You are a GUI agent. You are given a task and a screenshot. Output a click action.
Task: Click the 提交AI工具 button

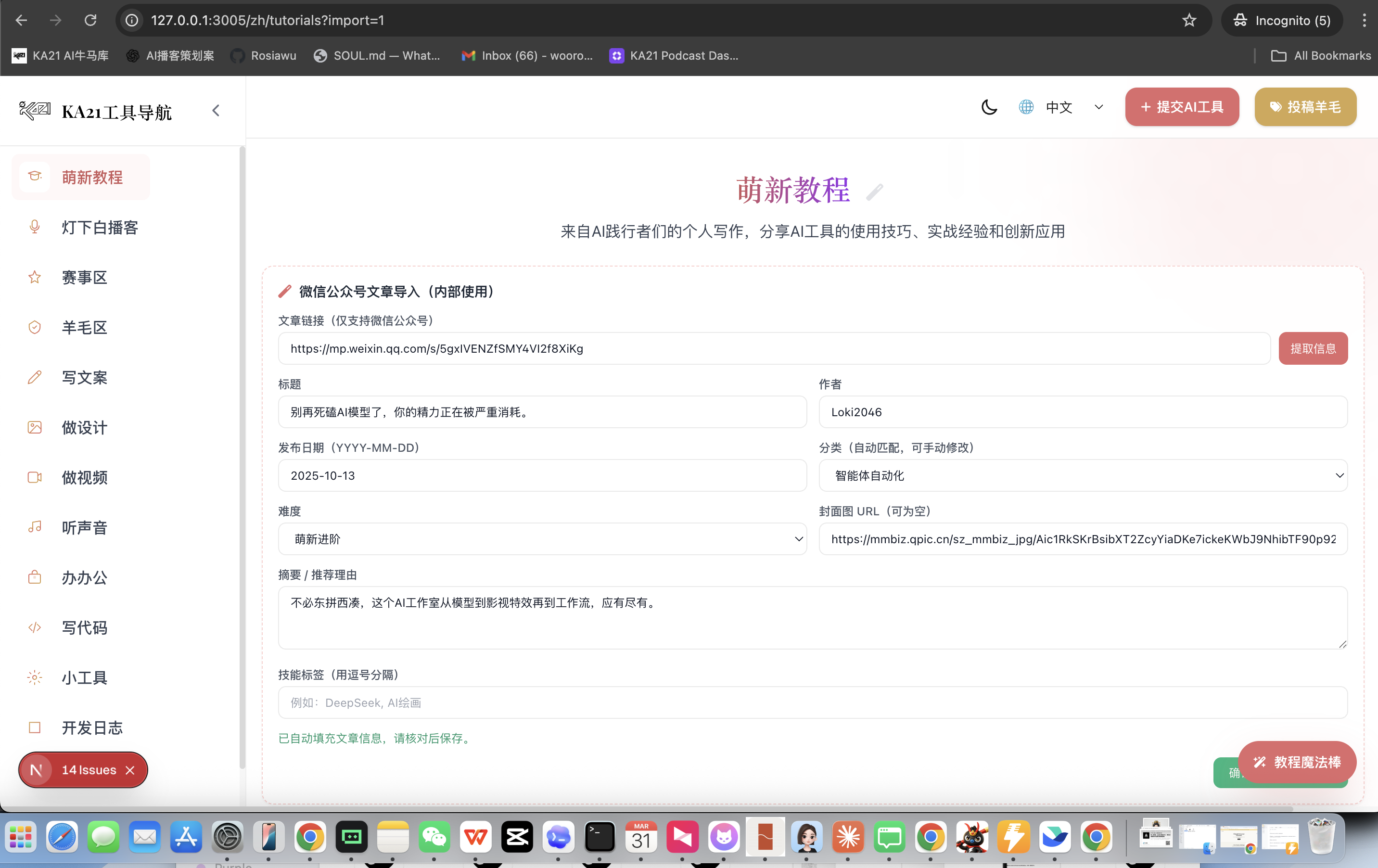point(1182,107)
